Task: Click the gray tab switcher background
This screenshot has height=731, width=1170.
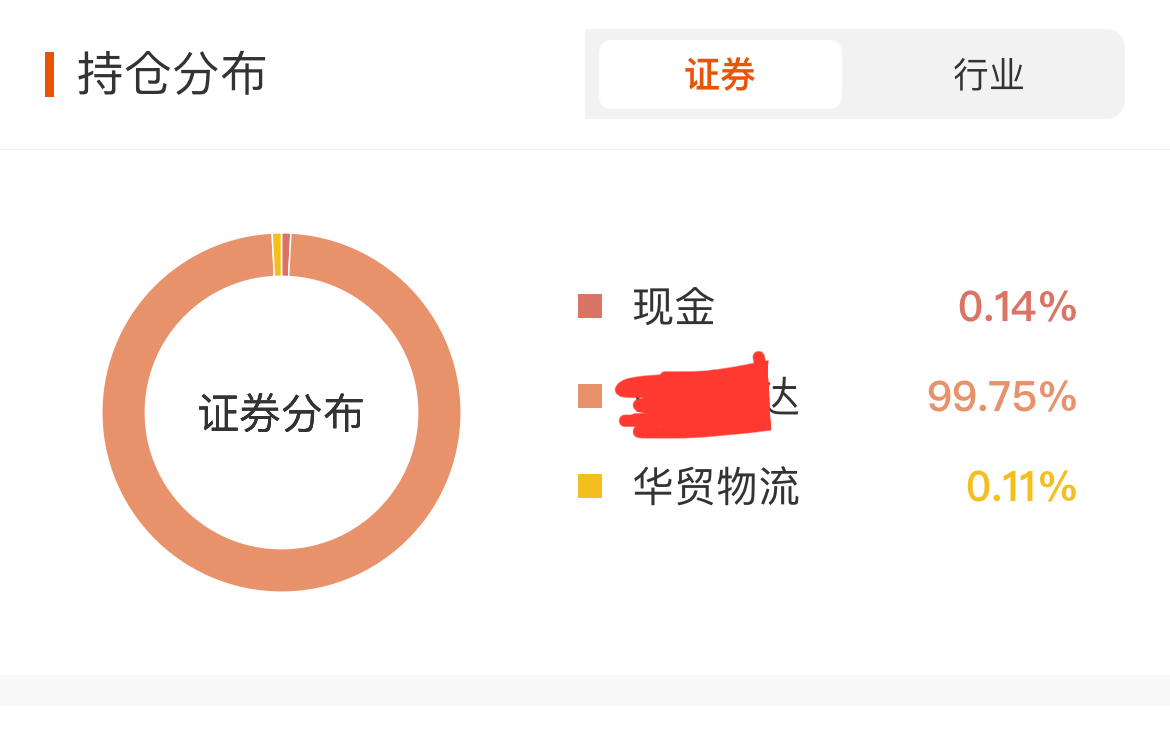Action: pos(854,75)
